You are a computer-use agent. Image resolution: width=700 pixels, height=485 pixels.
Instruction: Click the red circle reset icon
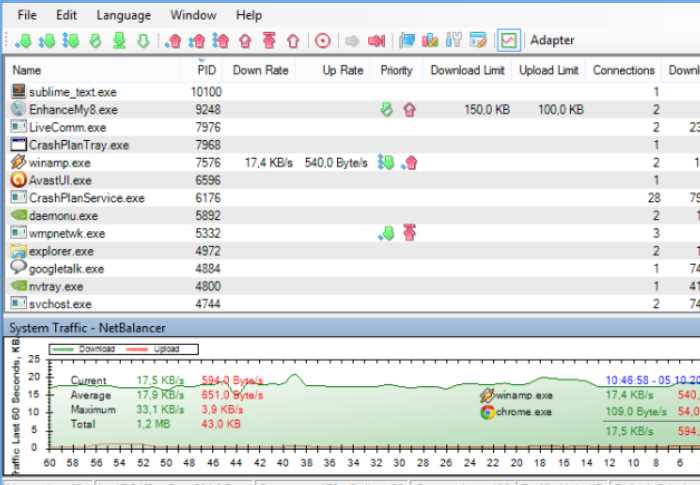point(323,41)
